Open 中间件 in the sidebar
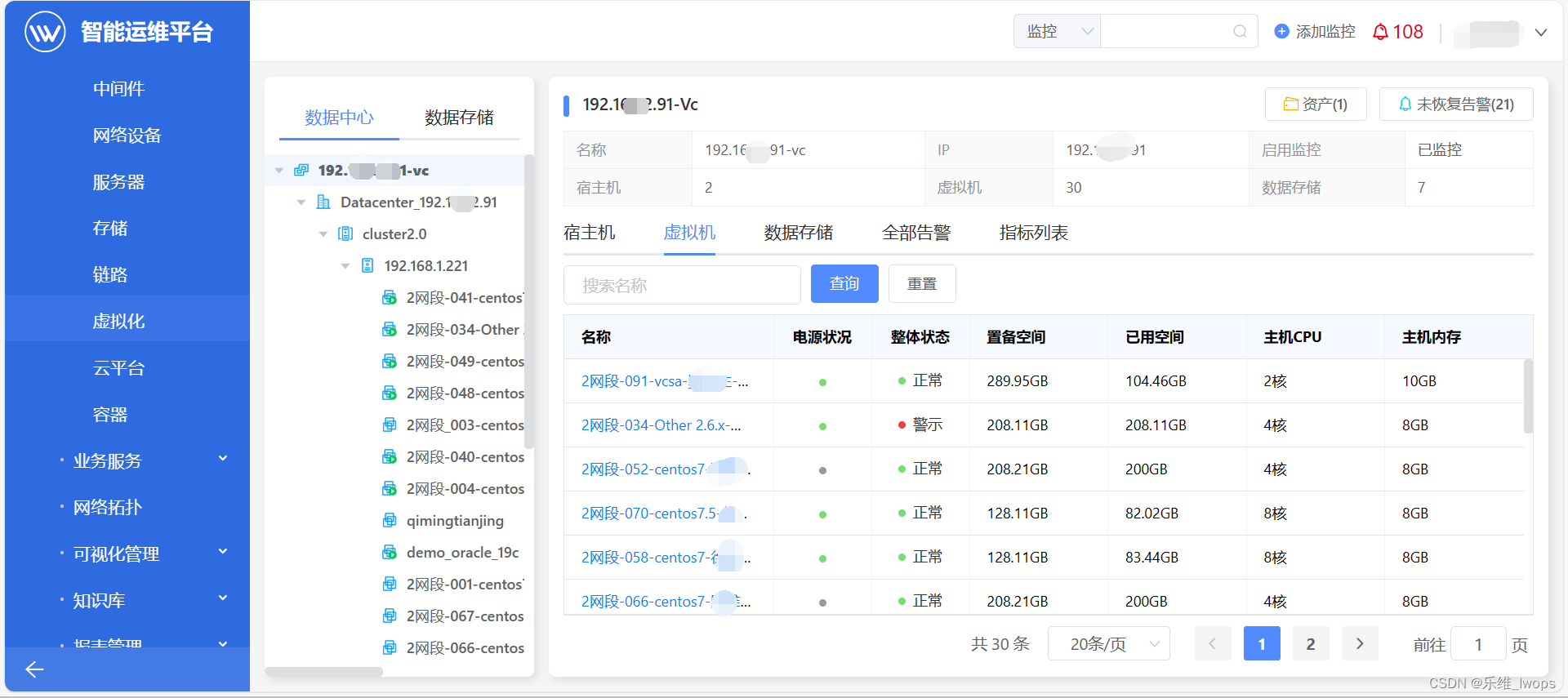The width and height of the screenshot is (1568, 698). tap(118, 88)
